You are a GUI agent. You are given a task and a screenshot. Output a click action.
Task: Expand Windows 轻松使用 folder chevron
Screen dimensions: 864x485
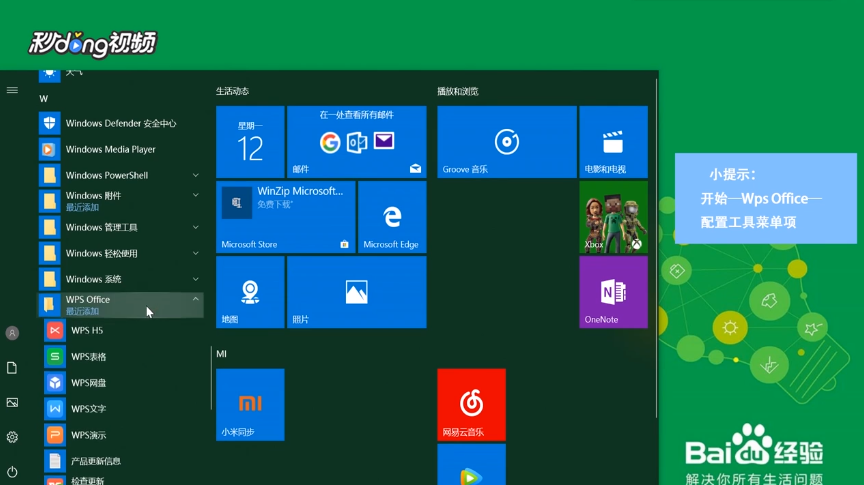tap(196, 253)
